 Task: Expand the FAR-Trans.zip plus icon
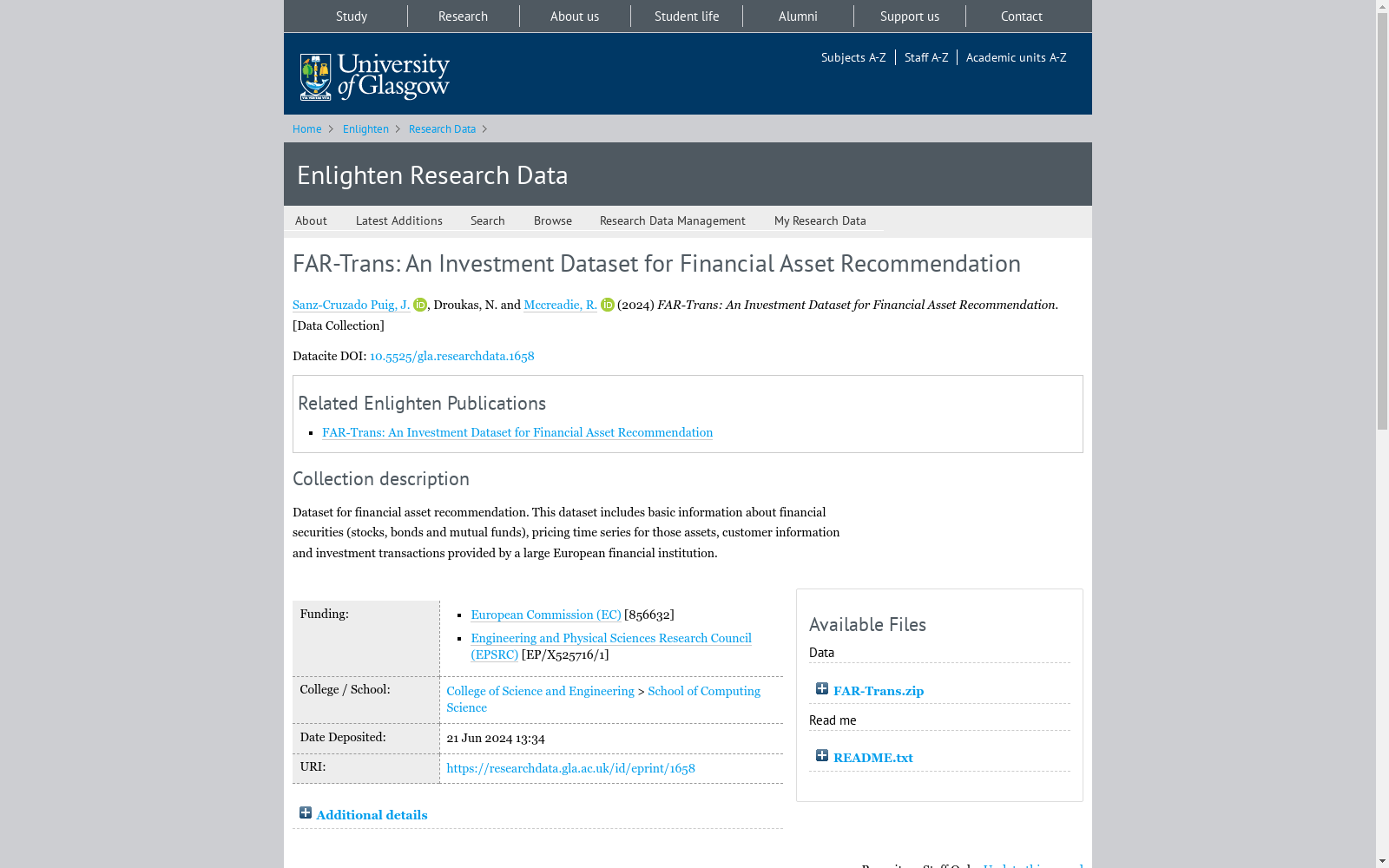pos(822,688)
